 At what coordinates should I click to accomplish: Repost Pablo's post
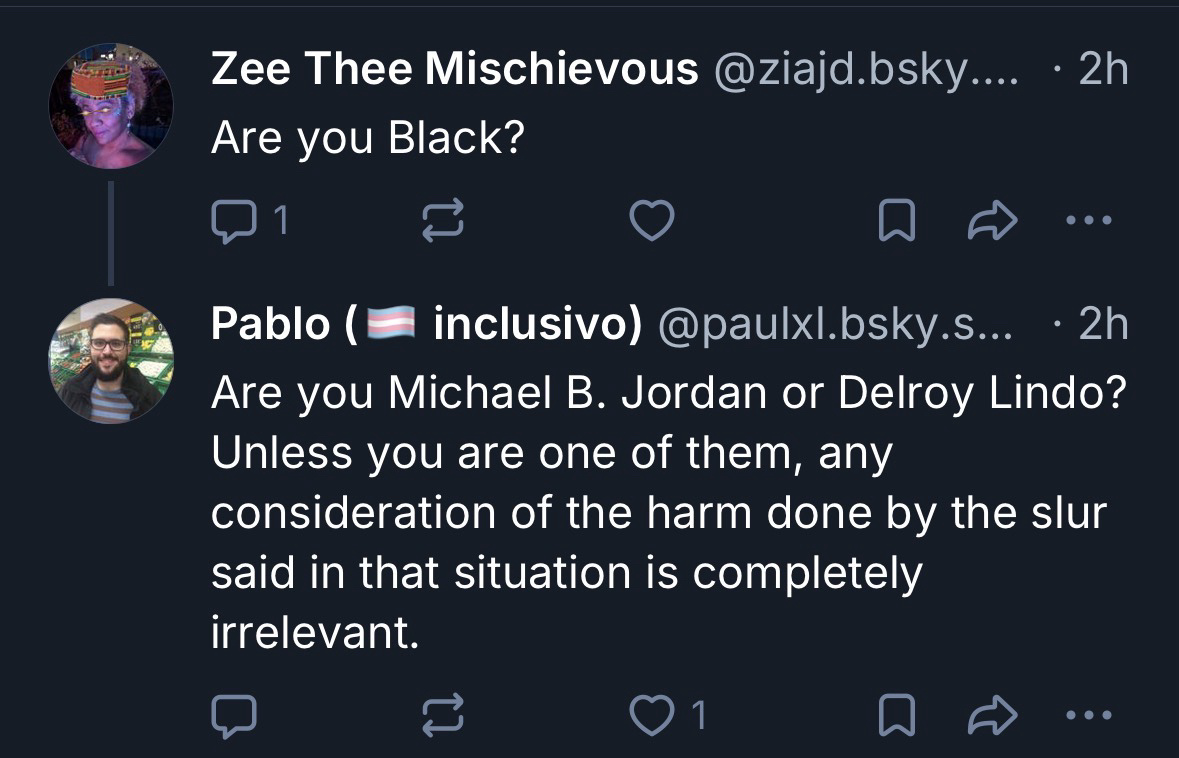tap(444, 714)
